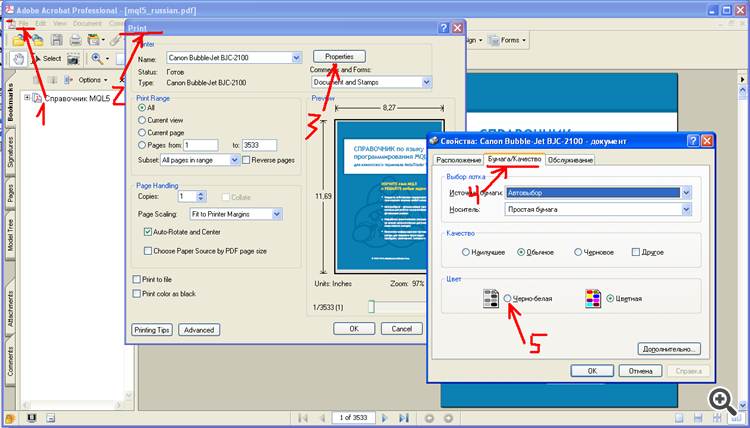Viewport: 750px width, 428px height.
Task: Click the Print dialog help question icon
Action: tap(443, 28)
